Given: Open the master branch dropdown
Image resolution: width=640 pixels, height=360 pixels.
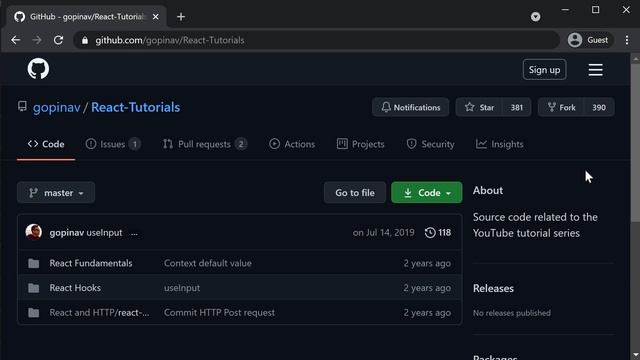Looking at the screenshot, I should [56, 193].
